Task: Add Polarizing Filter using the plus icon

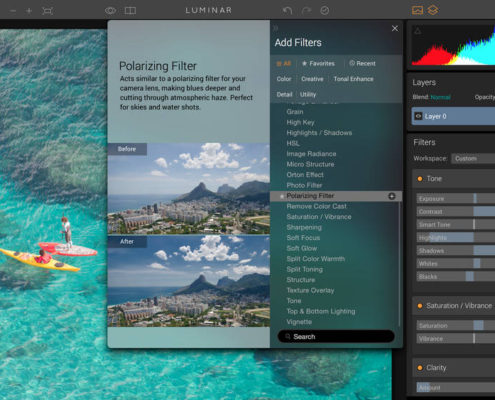Action: click(392, 196)
